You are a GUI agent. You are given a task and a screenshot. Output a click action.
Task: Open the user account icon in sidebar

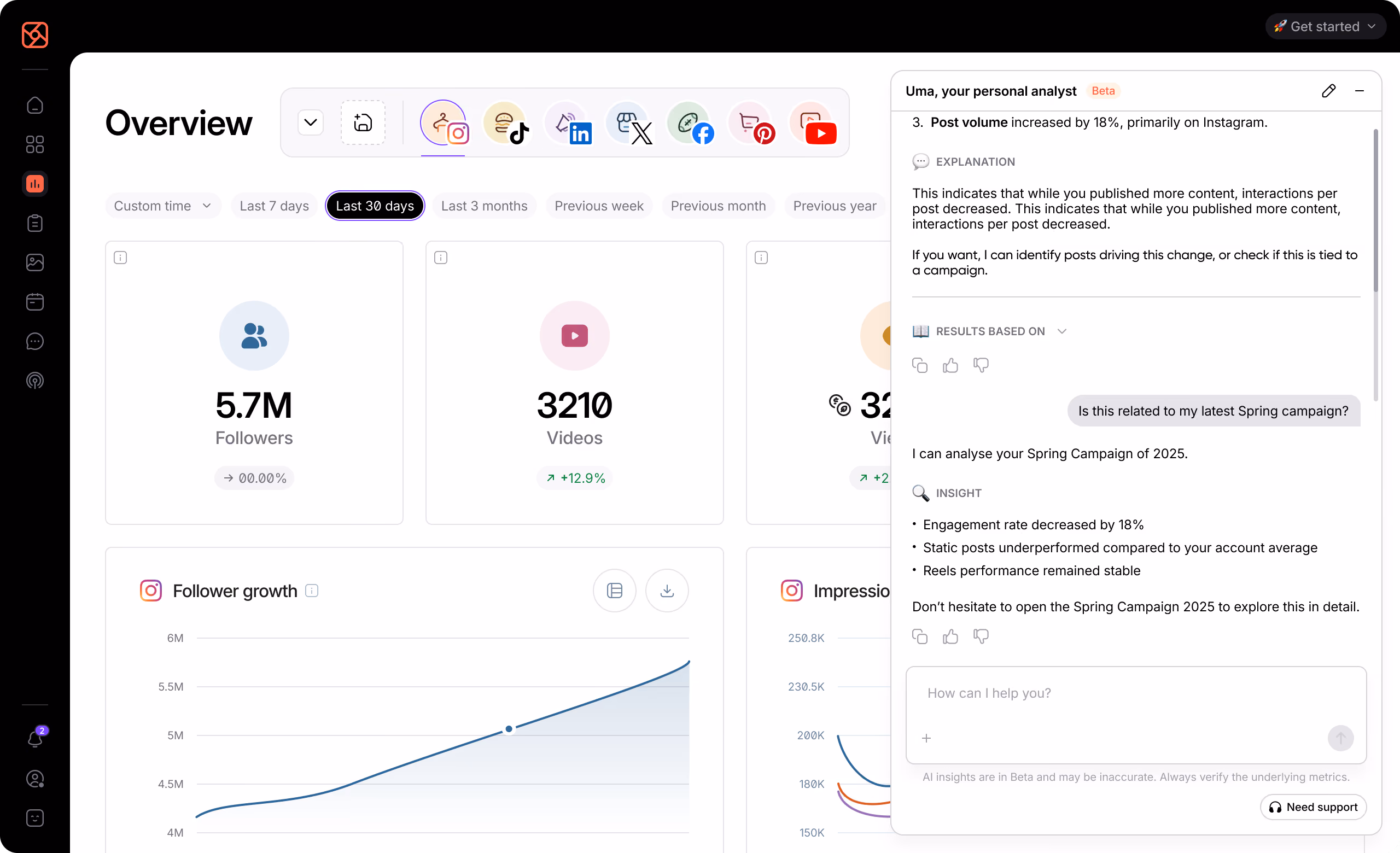[x=34, y=779]
